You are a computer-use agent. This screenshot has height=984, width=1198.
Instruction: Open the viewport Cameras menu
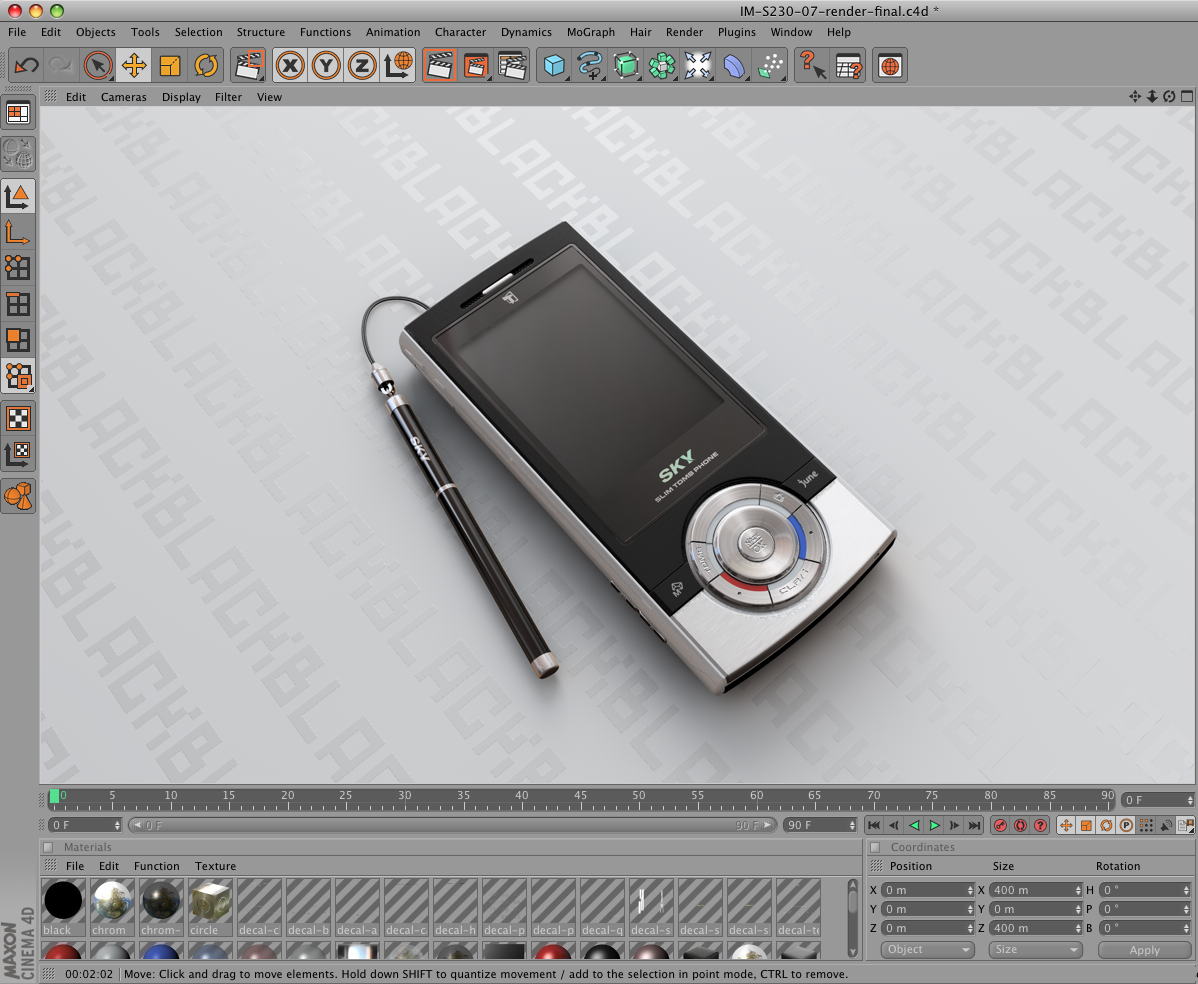[124, 97]
